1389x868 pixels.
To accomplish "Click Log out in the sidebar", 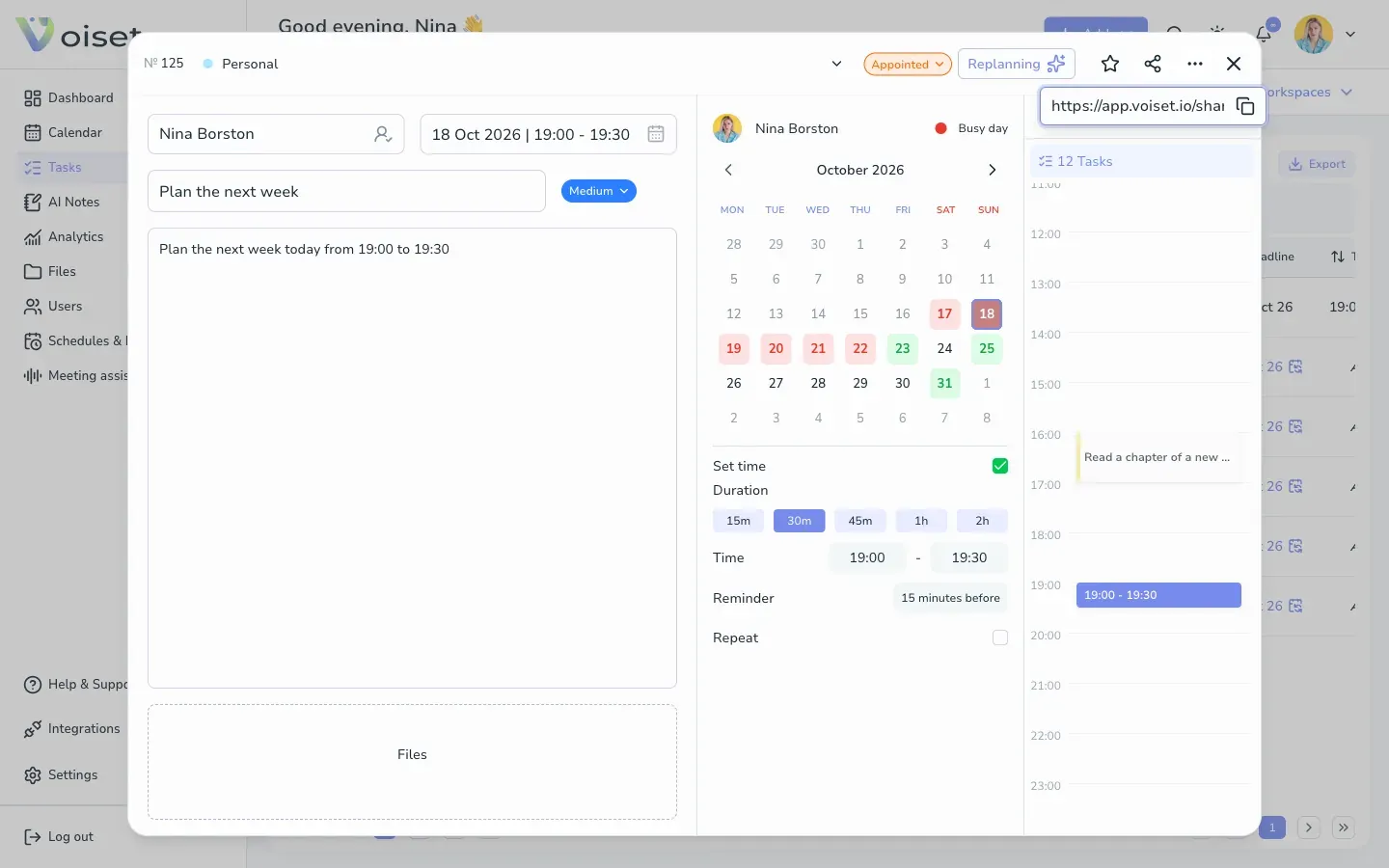I will (59, 836).
